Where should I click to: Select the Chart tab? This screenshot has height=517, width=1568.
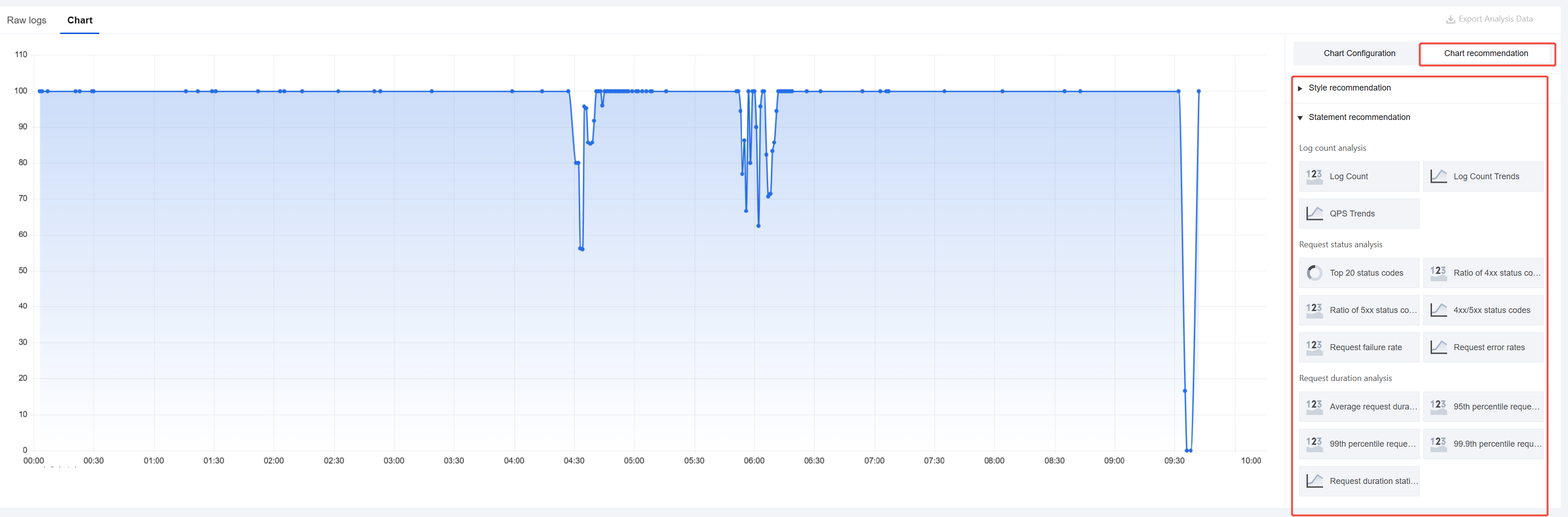(x=80, y=20)
